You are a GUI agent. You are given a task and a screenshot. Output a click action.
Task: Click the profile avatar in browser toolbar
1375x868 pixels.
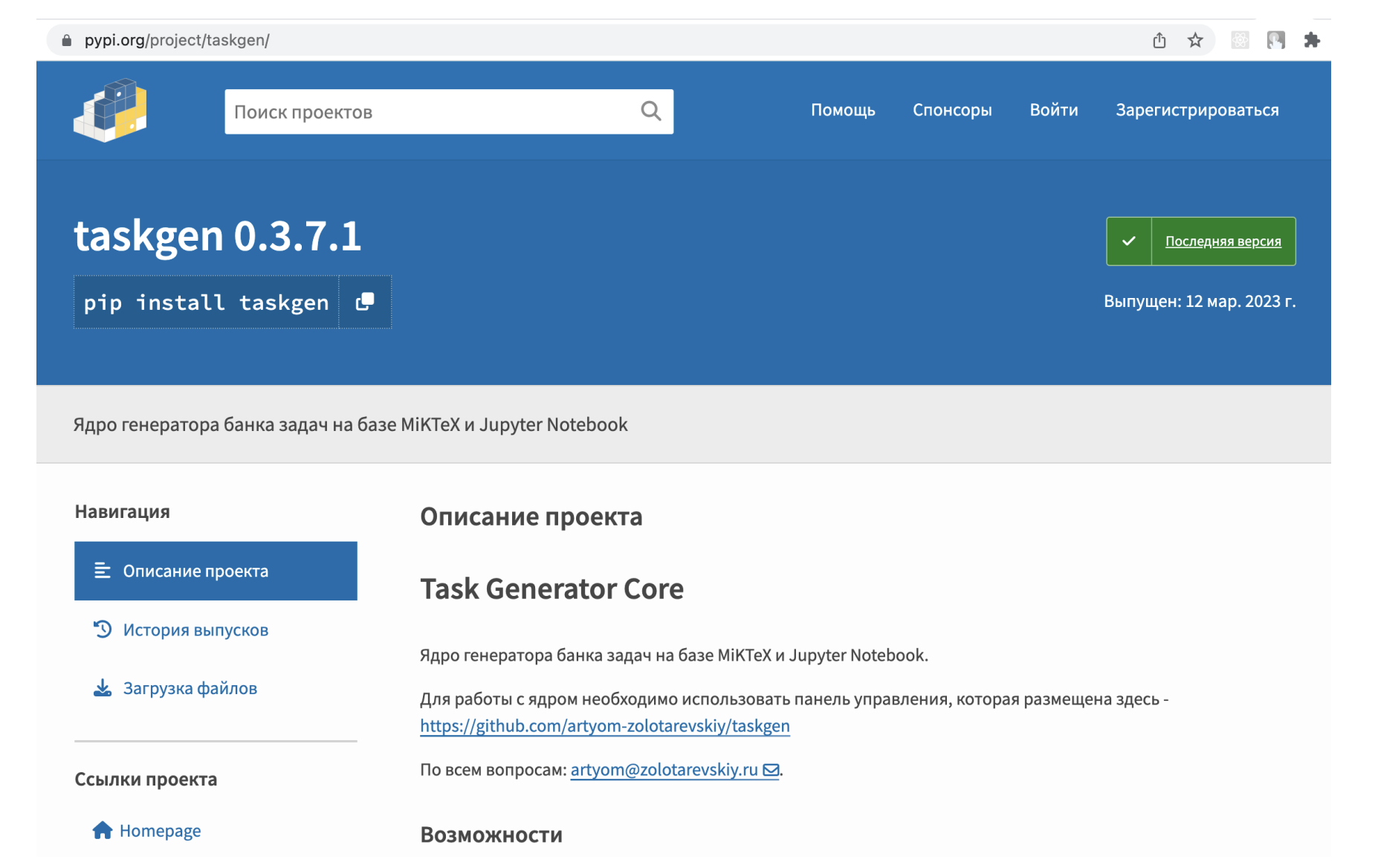(x=1275, y=40)
